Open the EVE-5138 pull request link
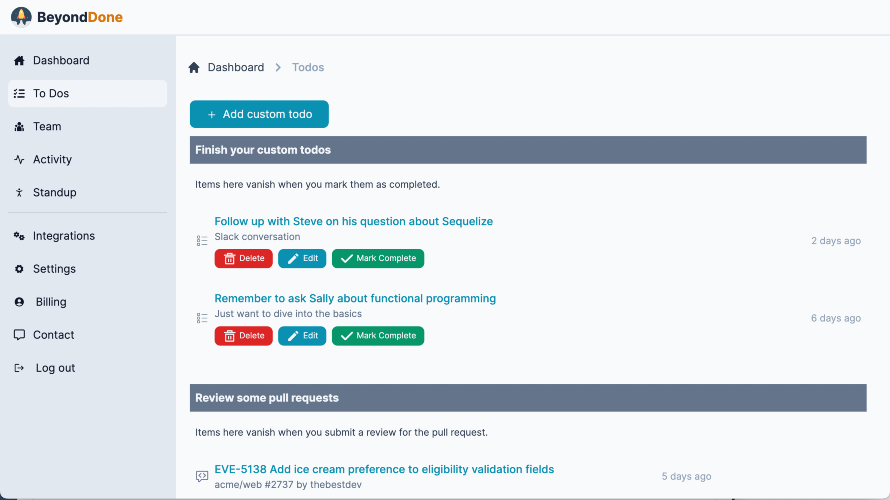Viewport: 890px width, 500px height. (x=384, y=469)
